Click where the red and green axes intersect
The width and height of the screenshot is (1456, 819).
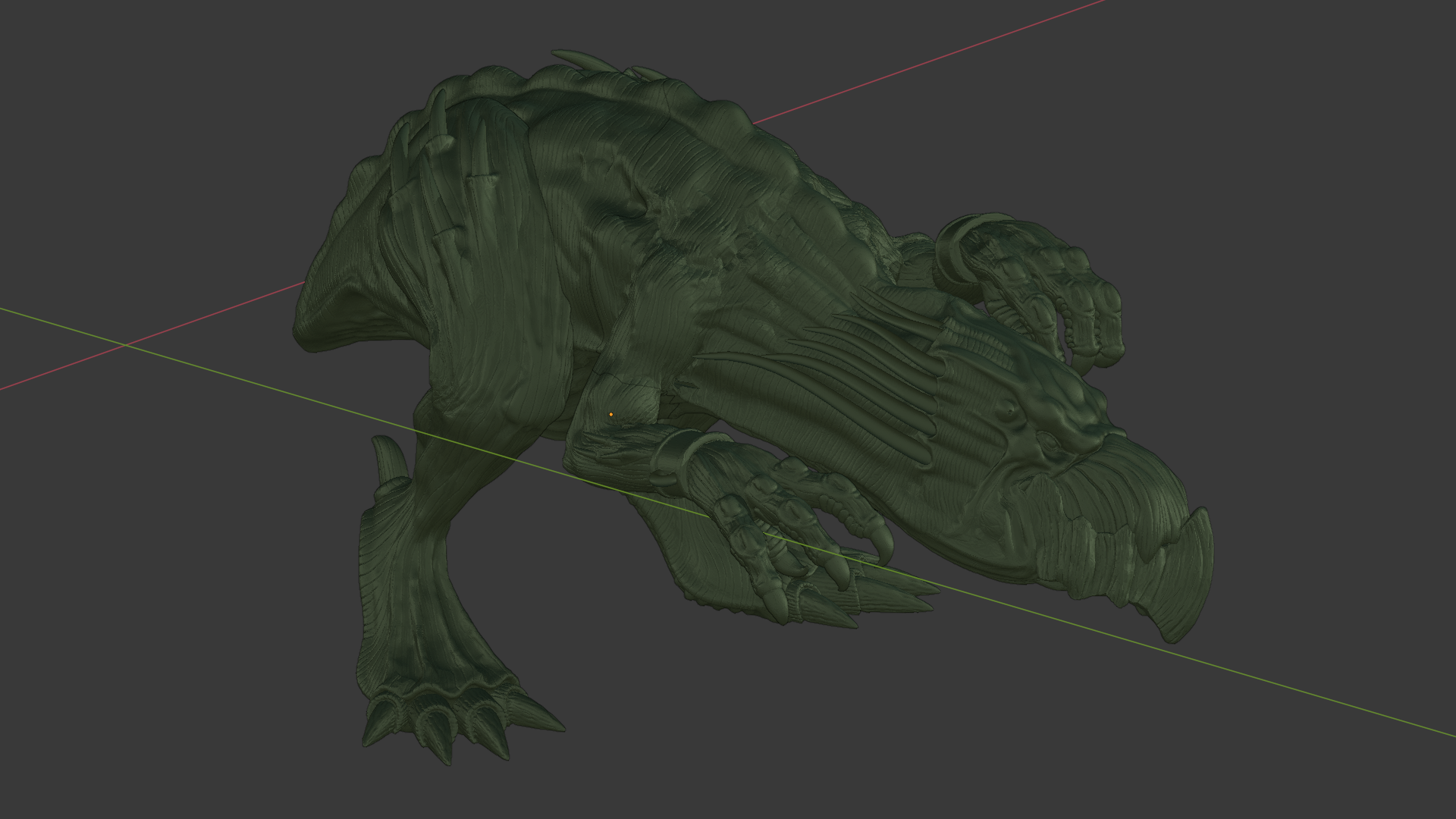pyautogui.click(x=126, y=345)
